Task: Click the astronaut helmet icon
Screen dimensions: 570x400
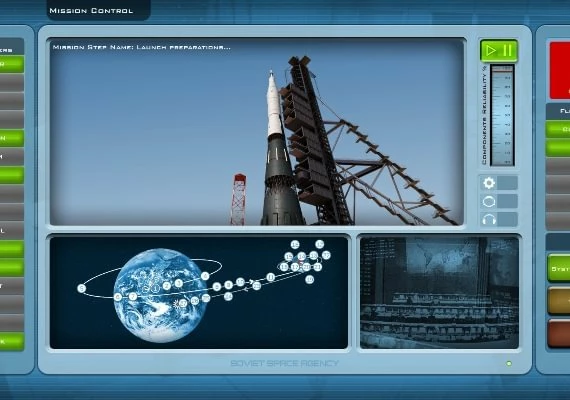Action: point(489,201)
